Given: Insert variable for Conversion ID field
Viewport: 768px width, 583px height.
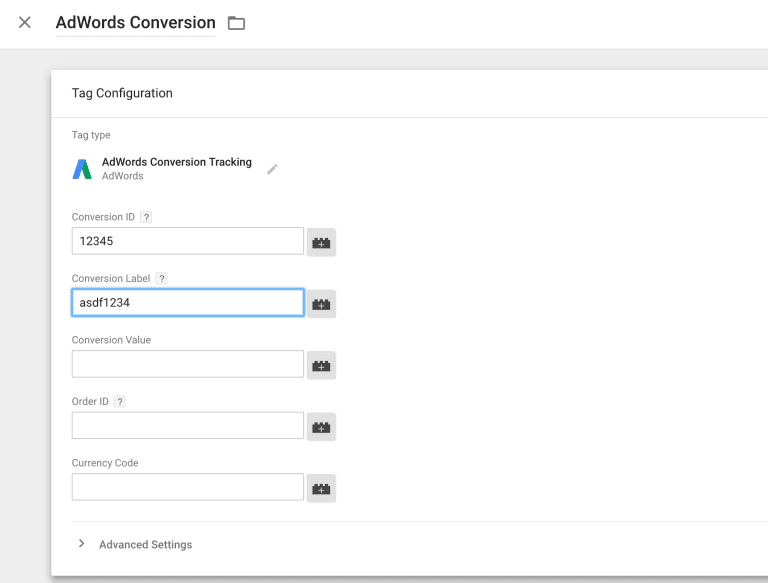Looking at the screenshot, I should [321, 242].
